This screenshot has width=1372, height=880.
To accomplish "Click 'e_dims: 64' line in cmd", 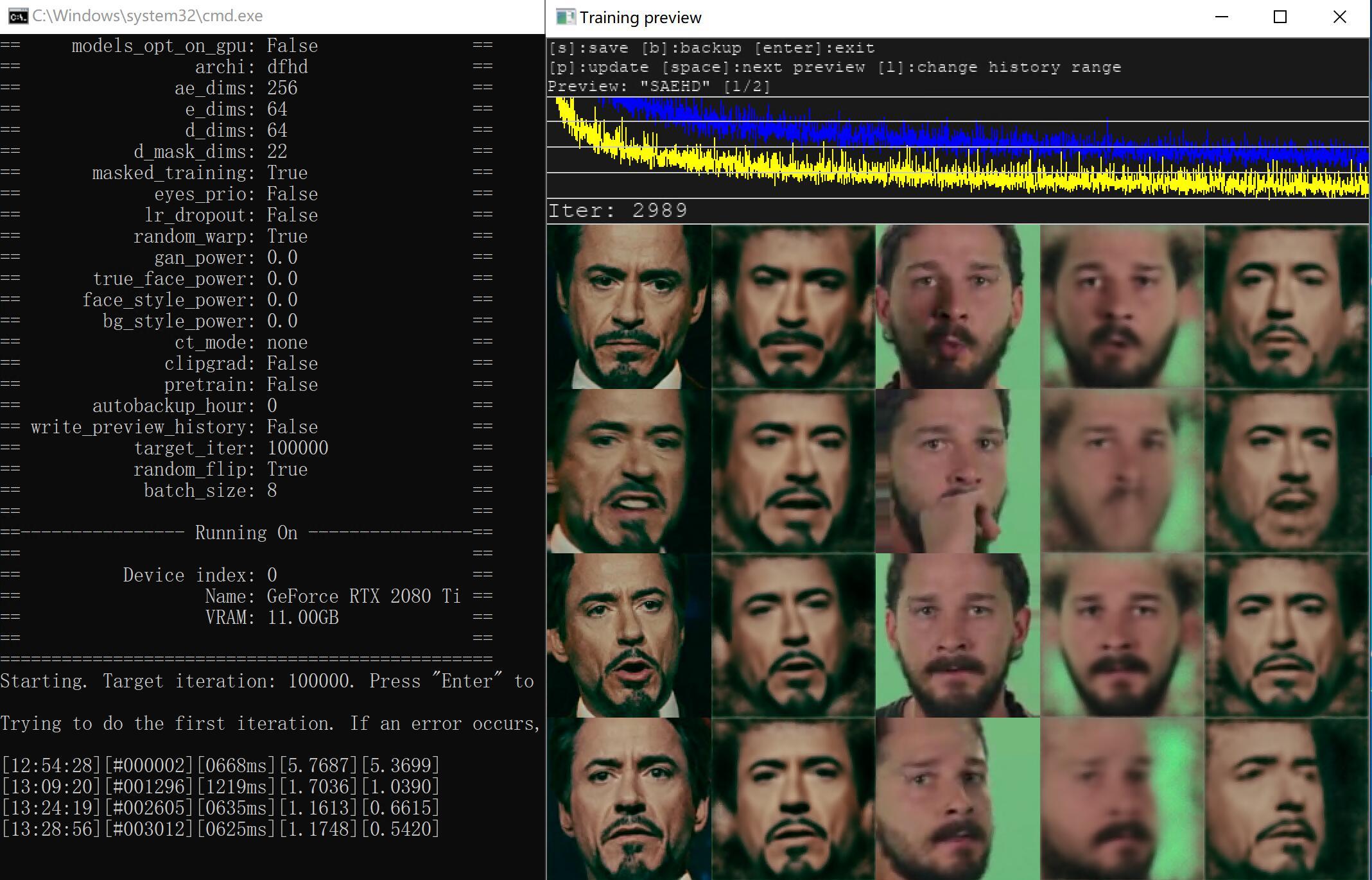I will click(236, 109).
